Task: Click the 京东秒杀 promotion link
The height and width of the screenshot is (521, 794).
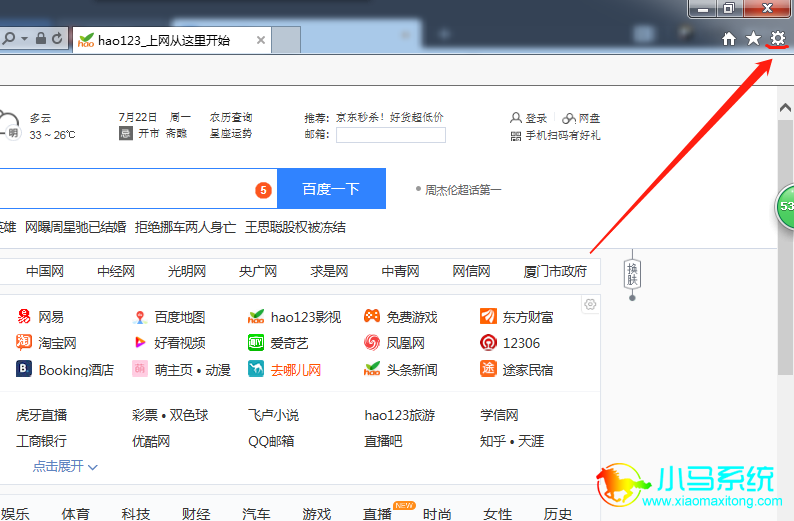Action: tap(389, 117)
